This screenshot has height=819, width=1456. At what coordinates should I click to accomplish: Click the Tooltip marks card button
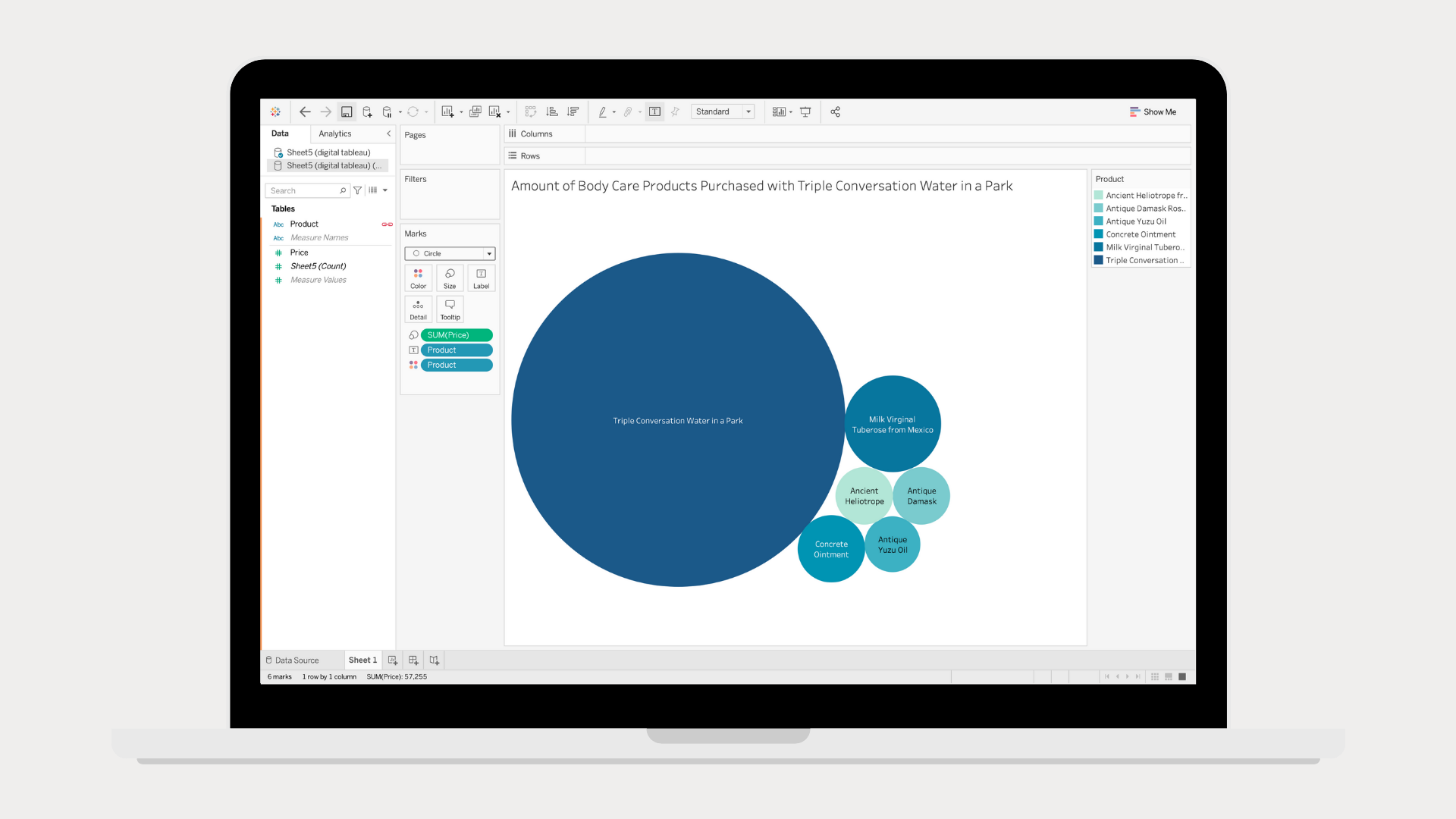coord(450,309)
